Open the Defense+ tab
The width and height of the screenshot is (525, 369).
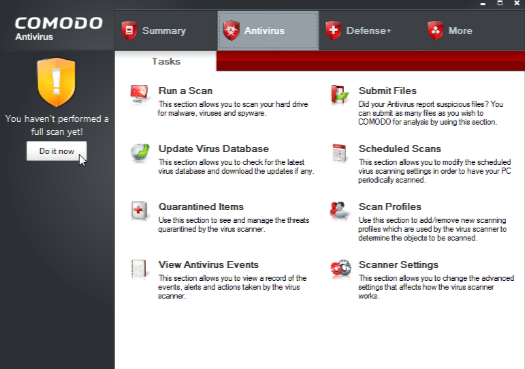tap(370, 31)
